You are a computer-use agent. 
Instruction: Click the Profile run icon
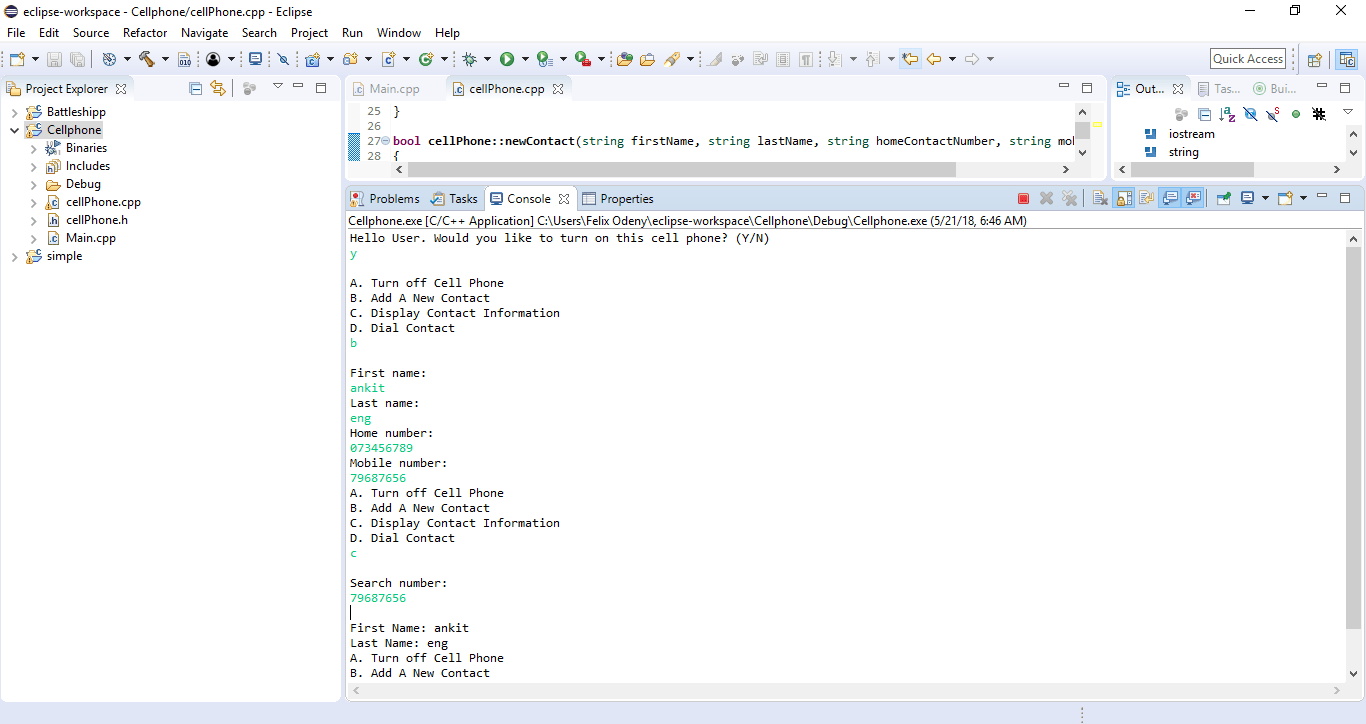543,59
